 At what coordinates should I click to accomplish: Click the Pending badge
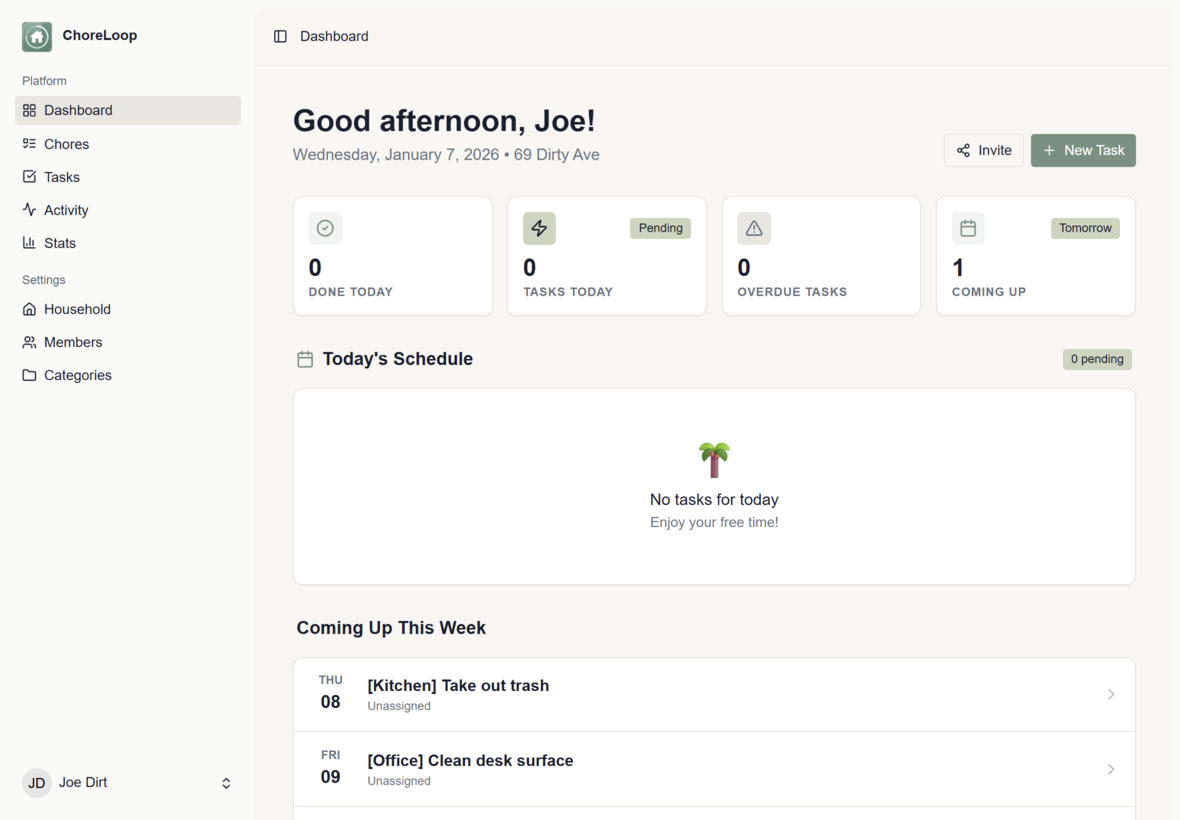point(661,228)
